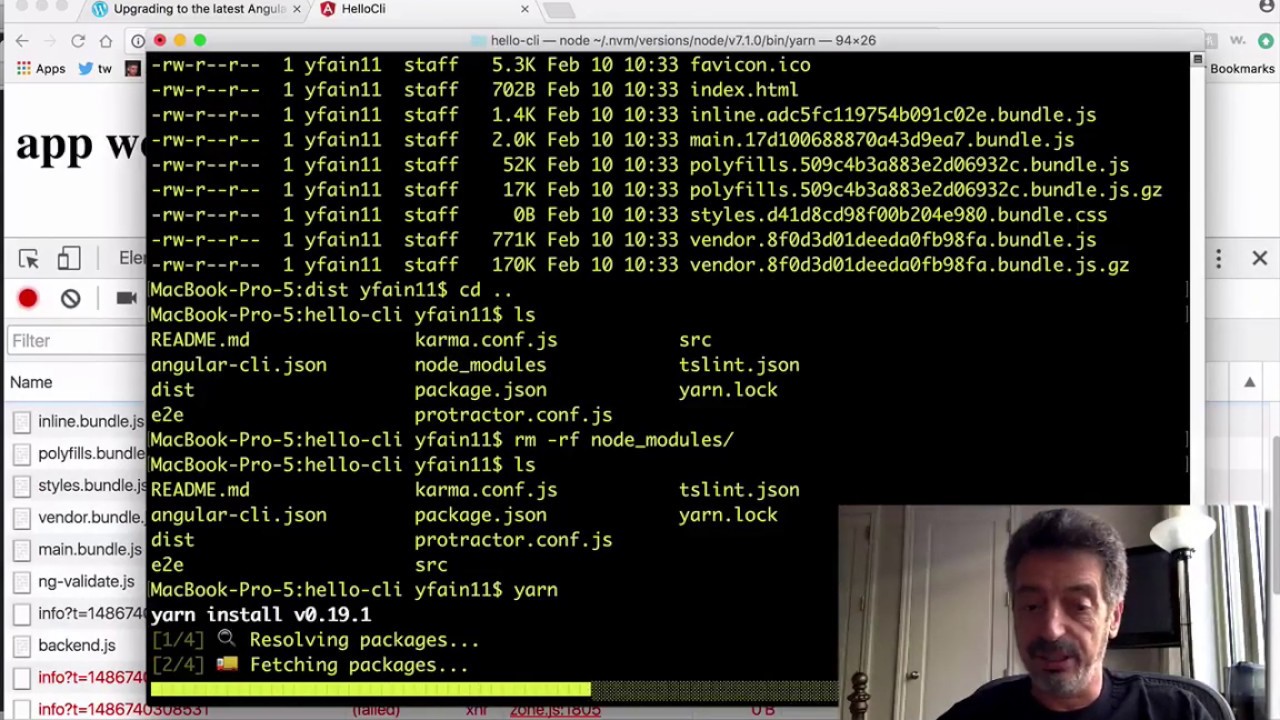Click node_modules in first ls output
The height and width of the screenshot is (720, 1280).
tap(480, 365)
